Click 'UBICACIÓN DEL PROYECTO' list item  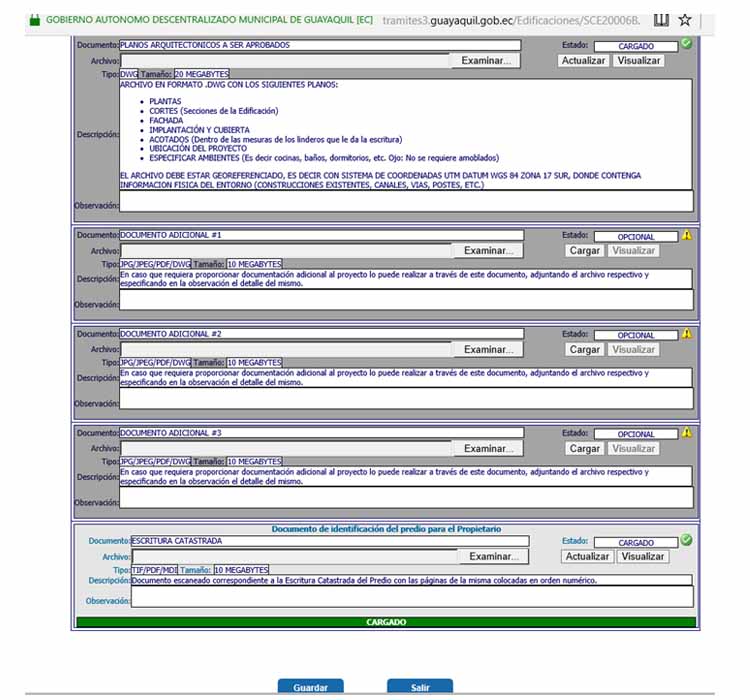coord(198,148)
